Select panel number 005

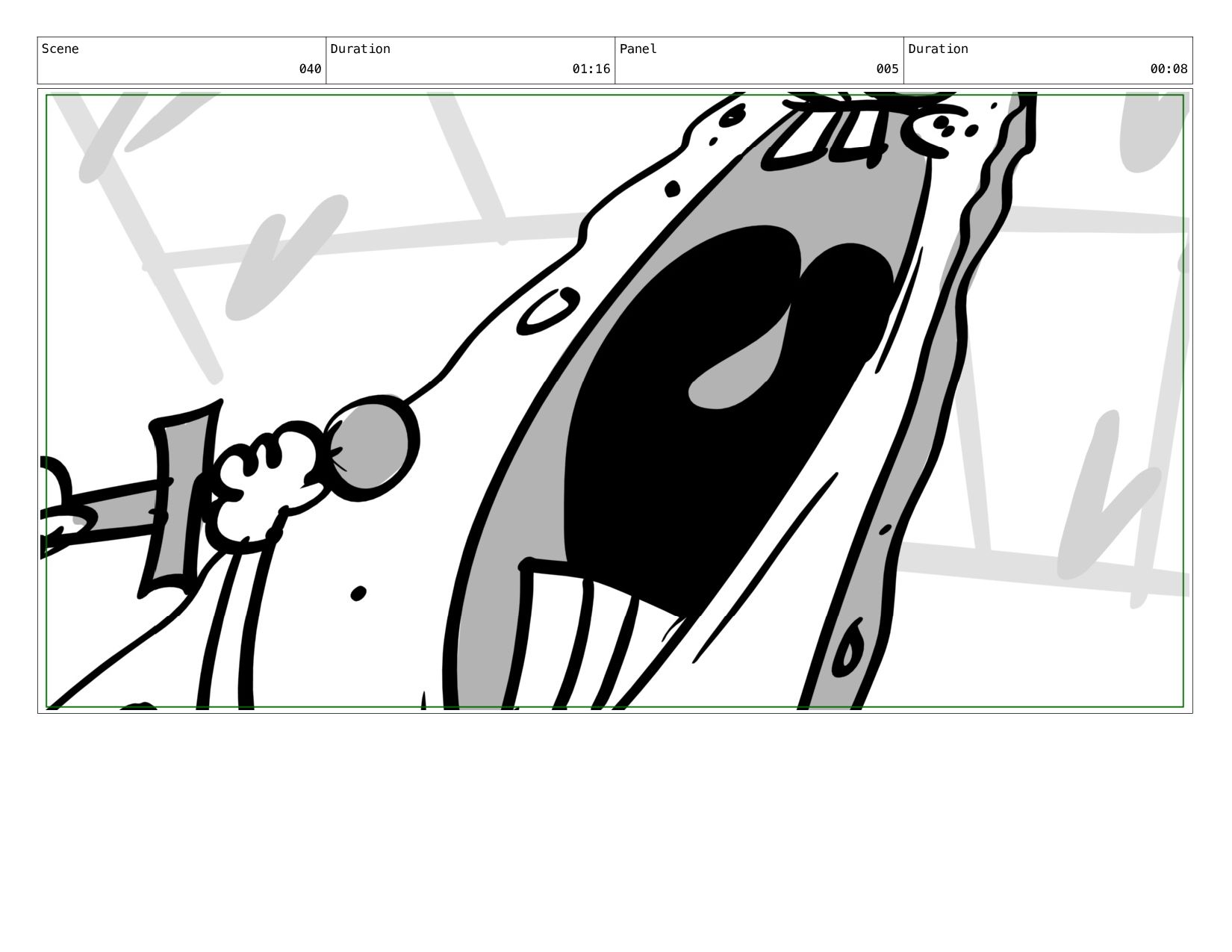[x=887, y=69]
